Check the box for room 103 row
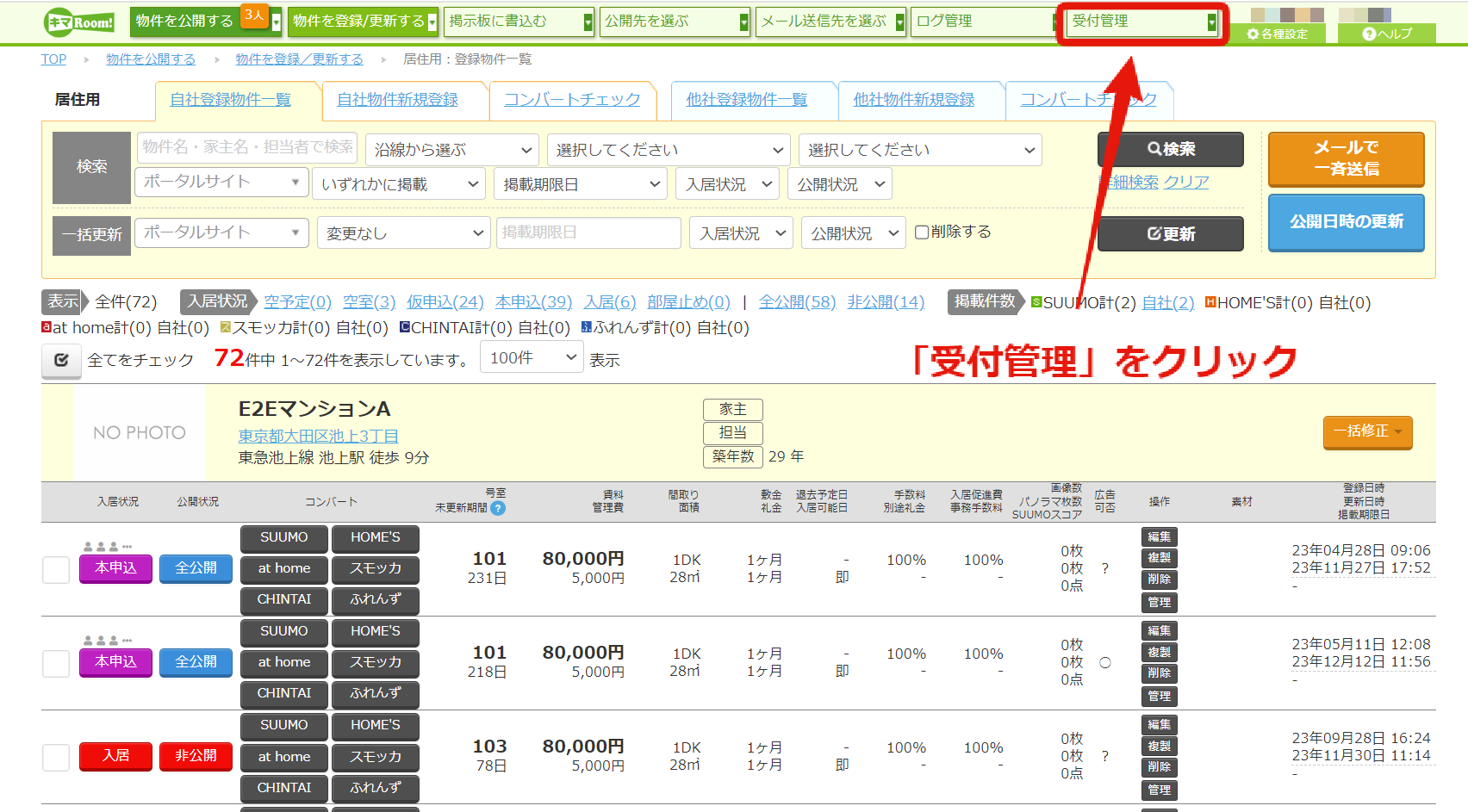The height and width of the screenshot is (812, 1468). tap(56, 757)
